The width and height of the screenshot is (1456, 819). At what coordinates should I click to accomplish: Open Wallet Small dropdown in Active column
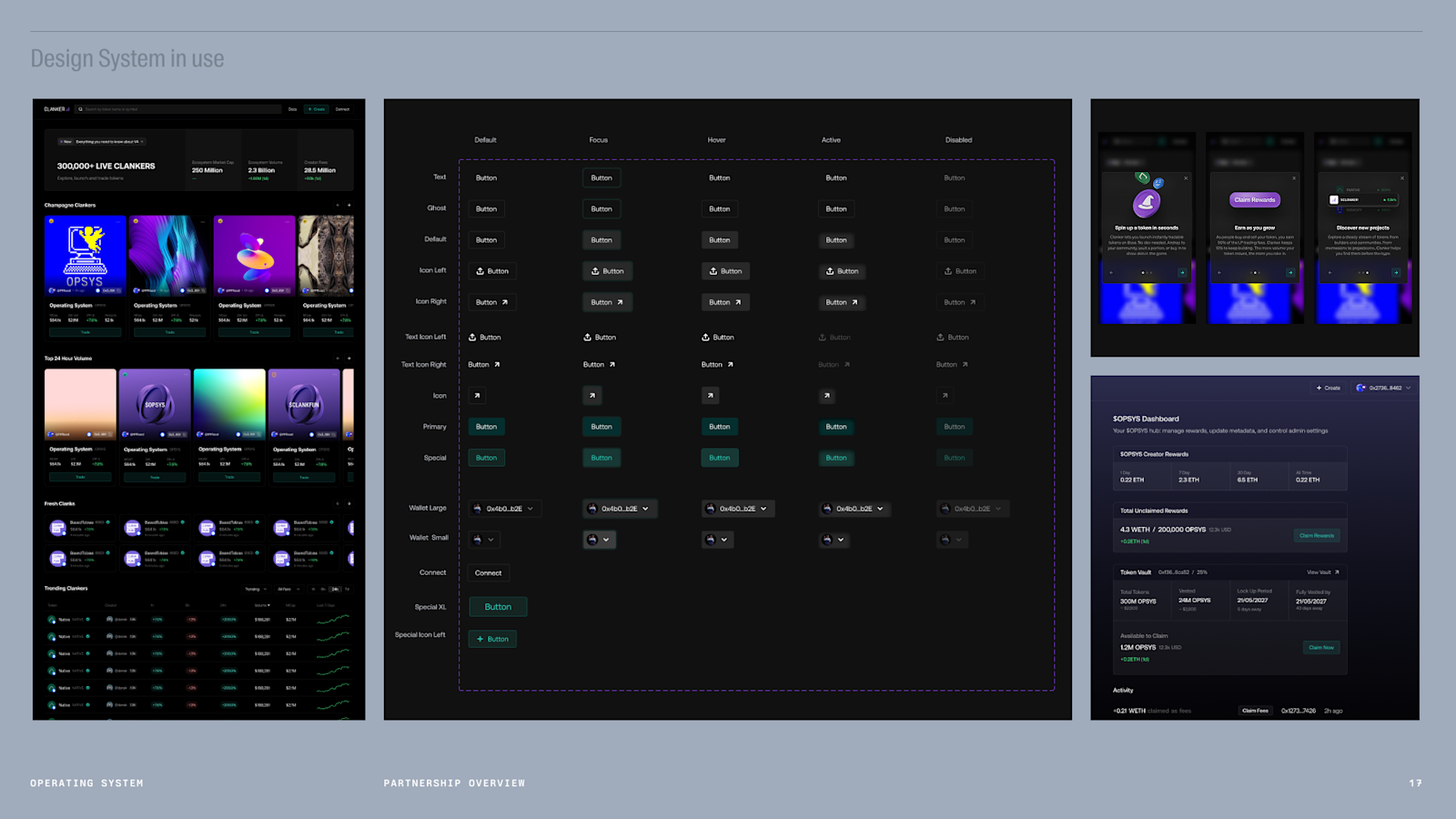click(834, 540)
